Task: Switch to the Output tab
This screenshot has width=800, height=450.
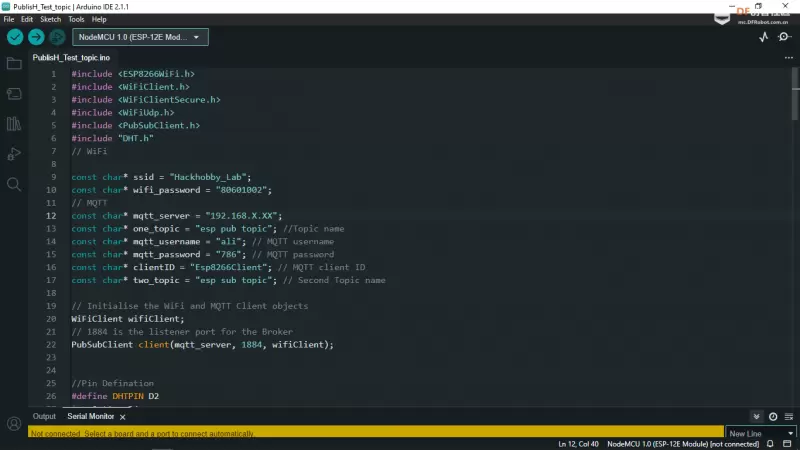Action: tap(44, 416)
